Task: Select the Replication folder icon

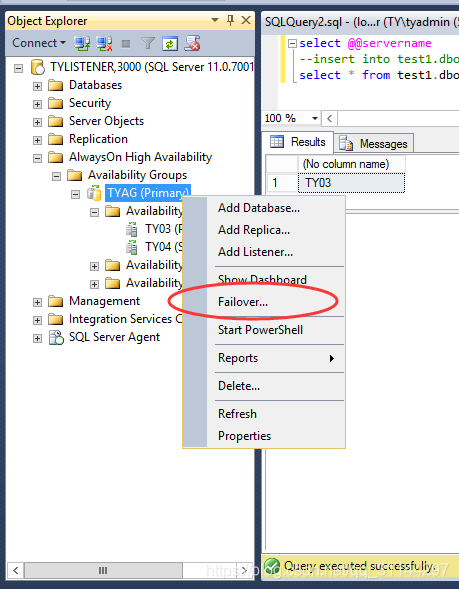Action: pyautogui.click(x=56, y=139)
